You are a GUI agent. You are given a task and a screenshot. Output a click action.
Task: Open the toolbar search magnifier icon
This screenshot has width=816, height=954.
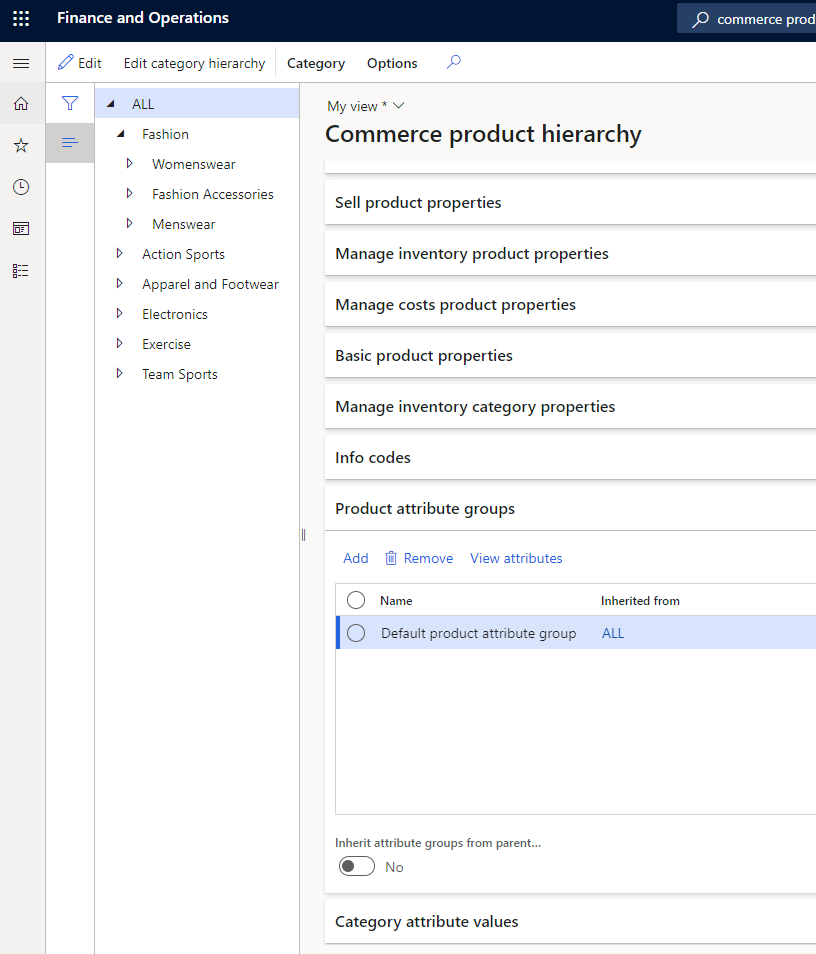tap(453, 62)
